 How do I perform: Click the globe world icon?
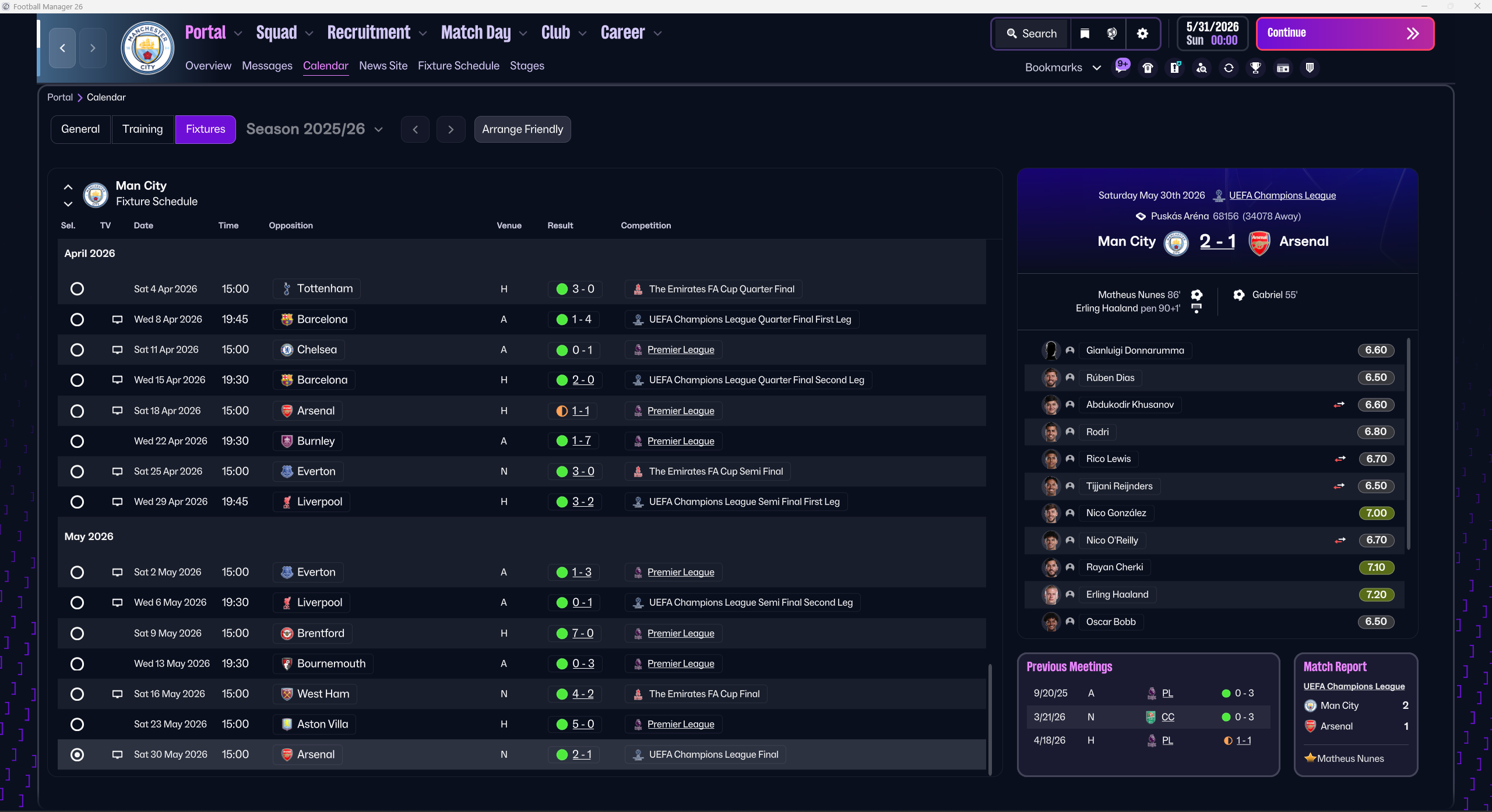click(1112, 34)
